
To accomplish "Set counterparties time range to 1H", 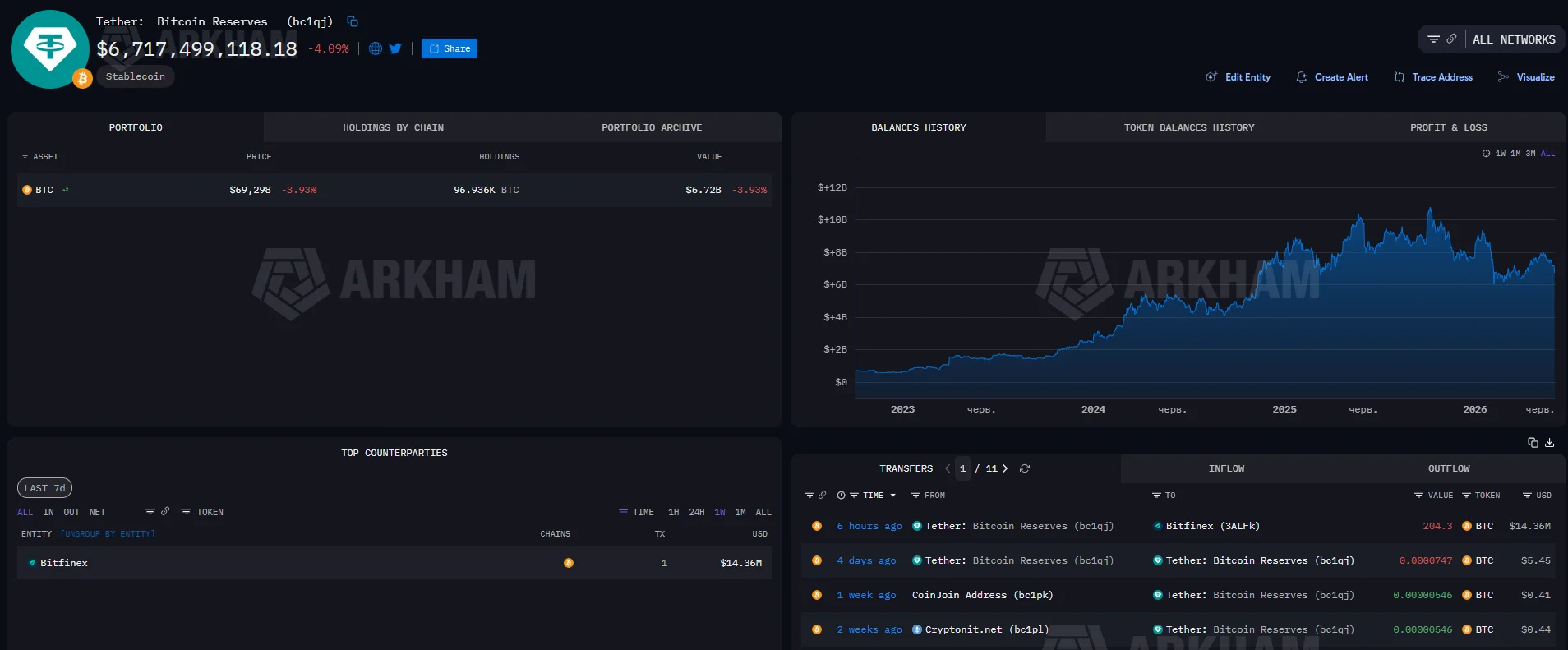I will (674, 512).
